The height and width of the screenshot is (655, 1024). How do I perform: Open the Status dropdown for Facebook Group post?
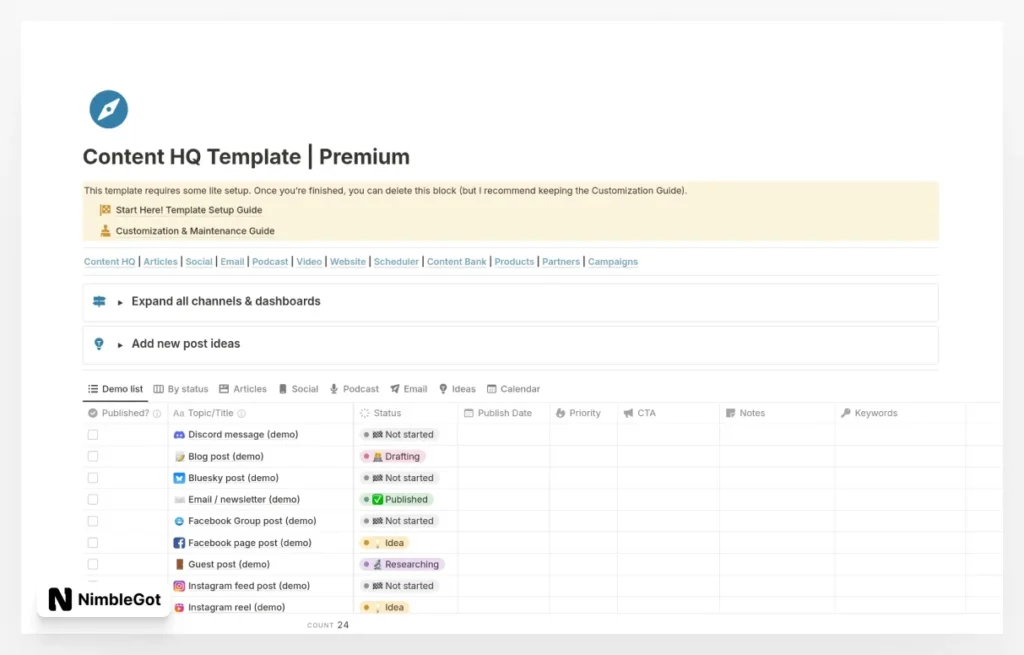(399, 520)
